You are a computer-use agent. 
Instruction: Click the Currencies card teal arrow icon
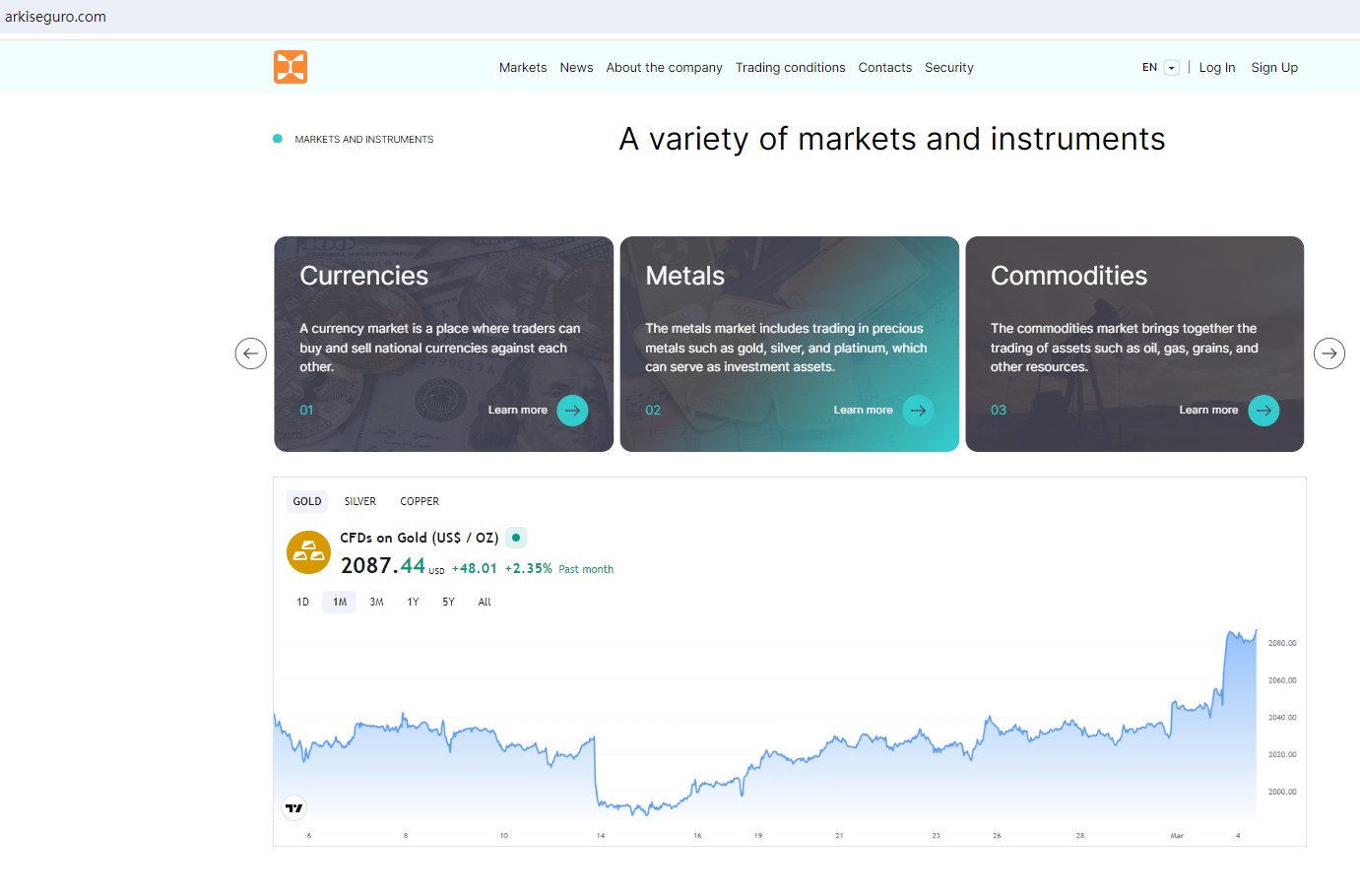click(572, 411)
